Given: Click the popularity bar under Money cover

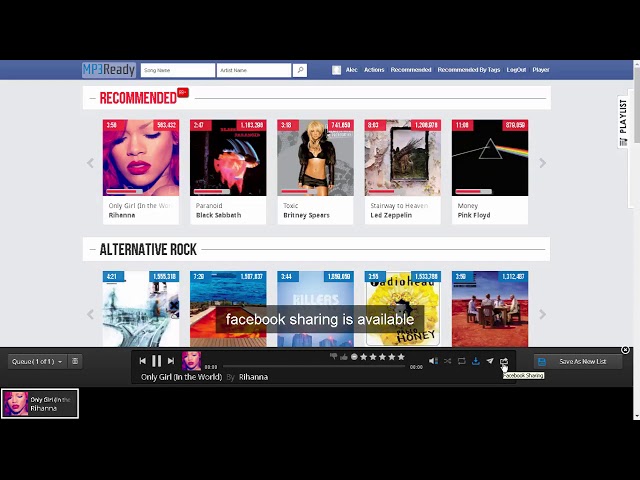Looking at the screenshot, I should (x=473, y=191).
